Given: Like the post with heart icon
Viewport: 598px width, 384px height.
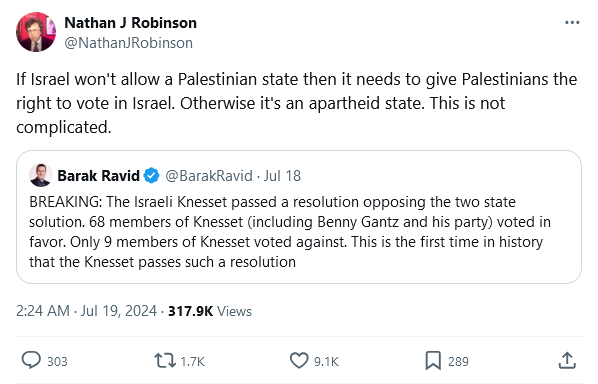Looking at the screenshot, I should click(299, 360).
